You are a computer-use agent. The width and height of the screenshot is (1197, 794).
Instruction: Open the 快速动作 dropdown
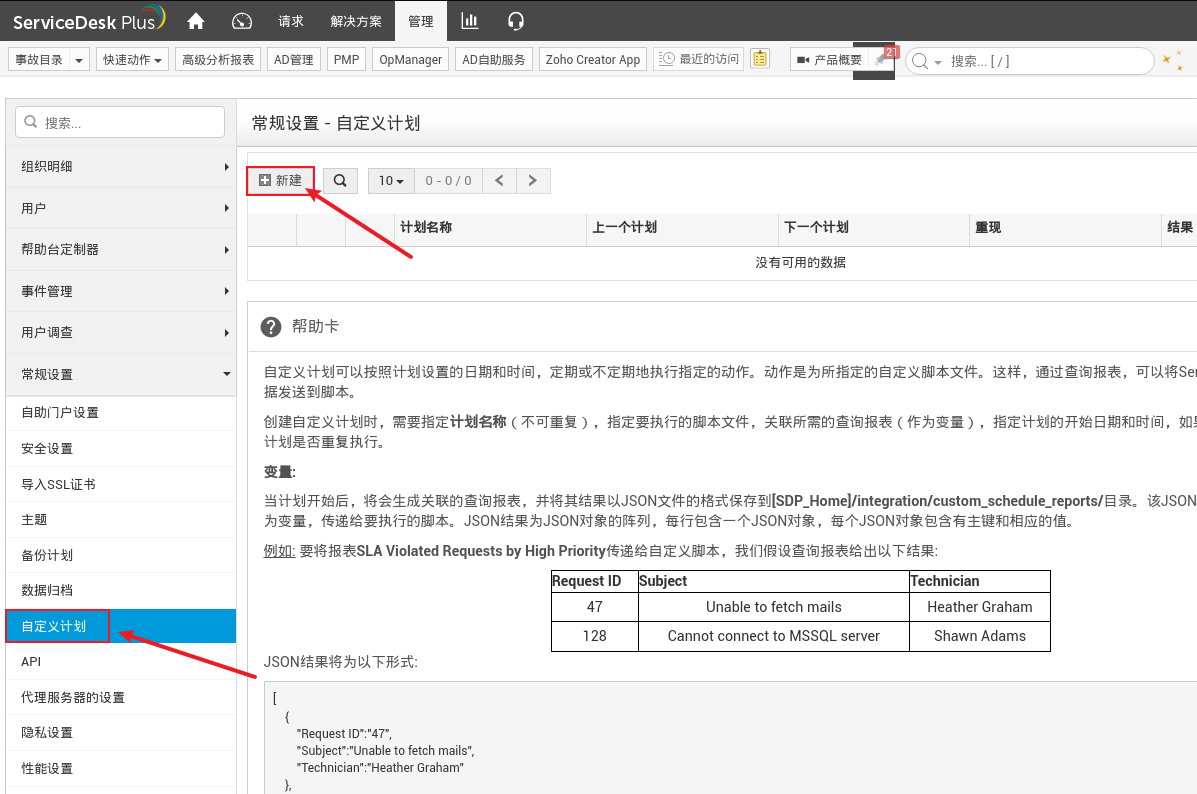coord(133,60)
